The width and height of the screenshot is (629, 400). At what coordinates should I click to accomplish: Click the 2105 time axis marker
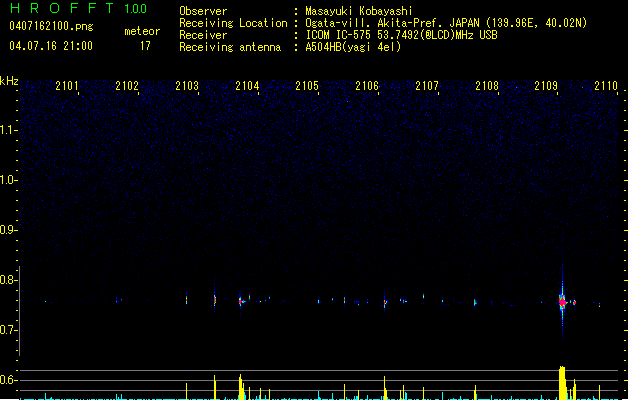tap(307, 86)
